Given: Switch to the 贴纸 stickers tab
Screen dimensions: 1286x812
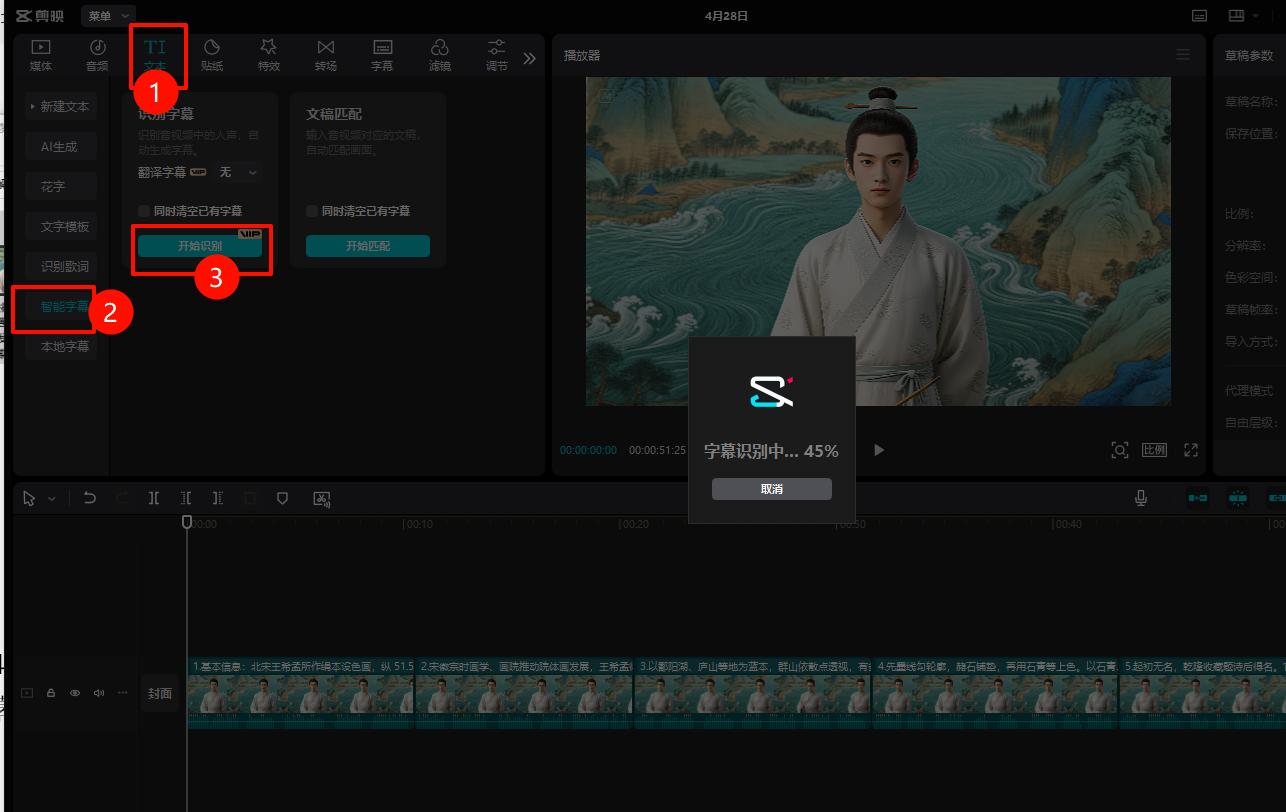Looking at the screenshot, I should (212, 55).
